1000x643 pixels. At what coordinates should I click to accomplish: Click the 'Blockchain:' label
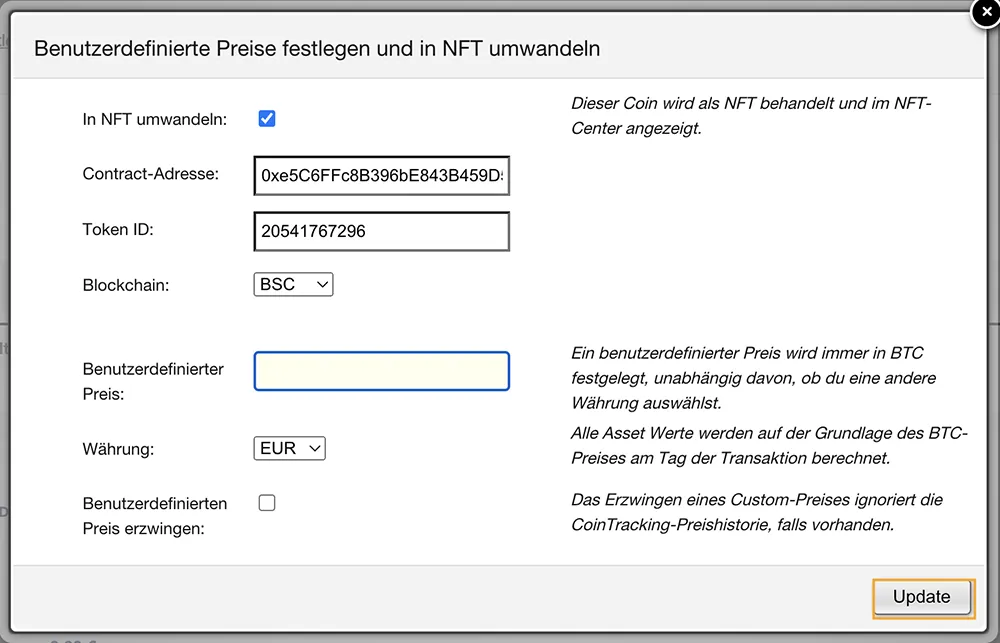tap(126, 285)
